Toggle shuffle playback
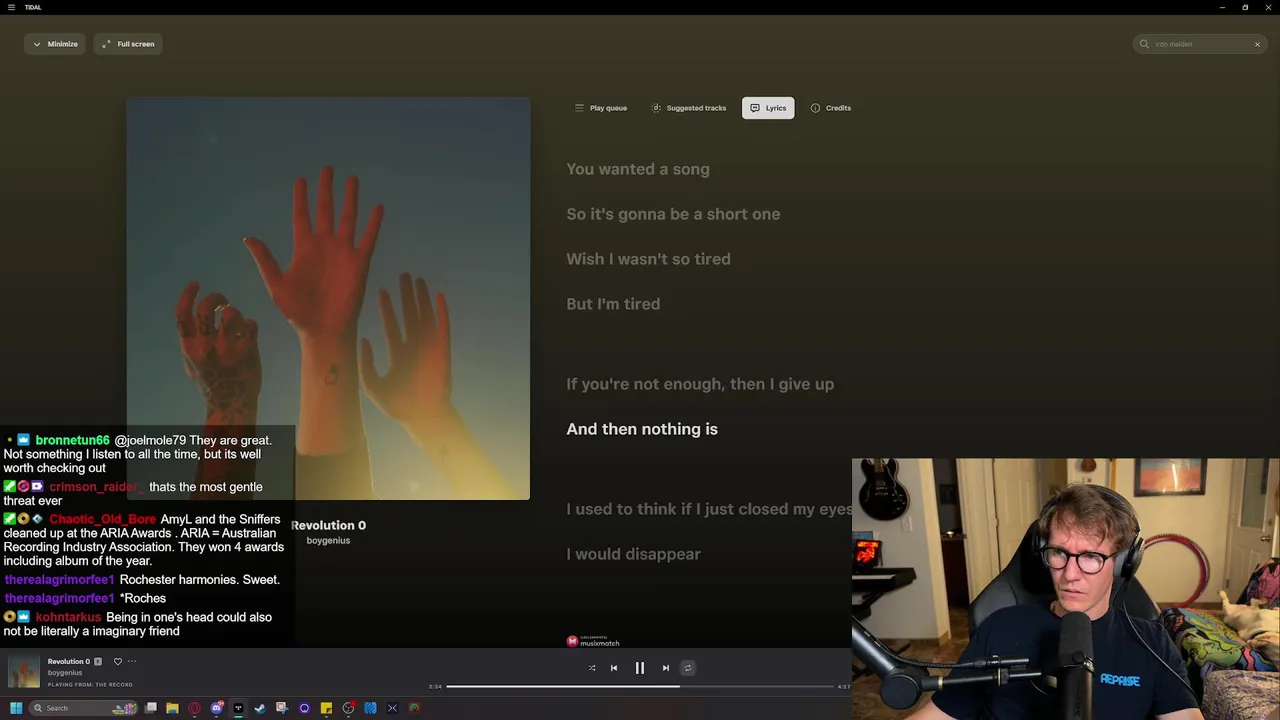The width and height of the screenshot is (1280, 720). [x=592, y=668]
